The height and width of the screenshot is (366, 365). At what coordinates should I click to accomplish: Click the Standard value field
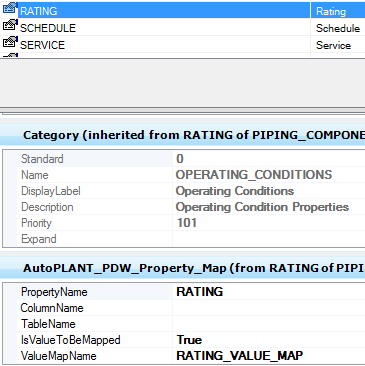click(269, 159)
